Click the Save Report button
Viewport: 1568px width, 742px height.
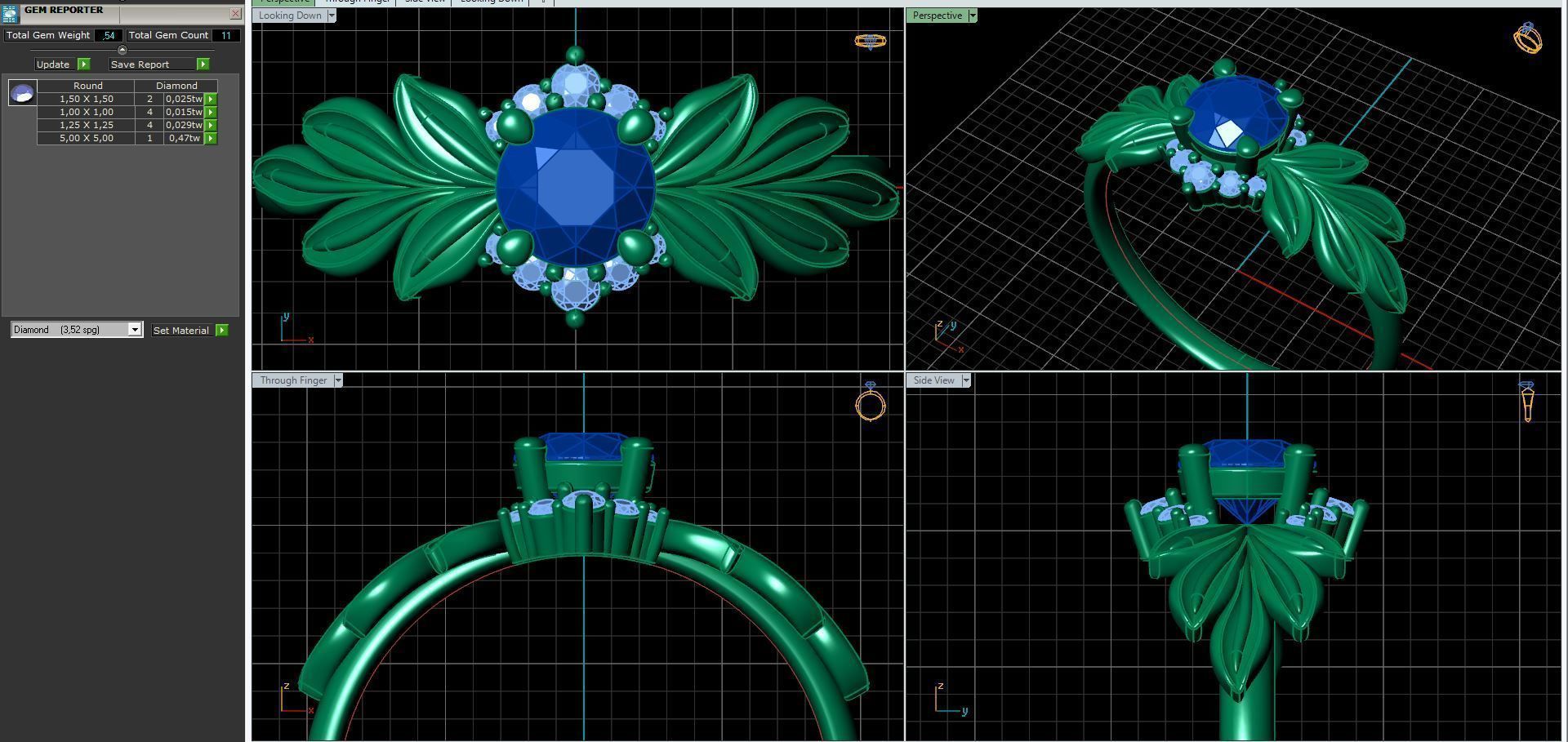152,64
